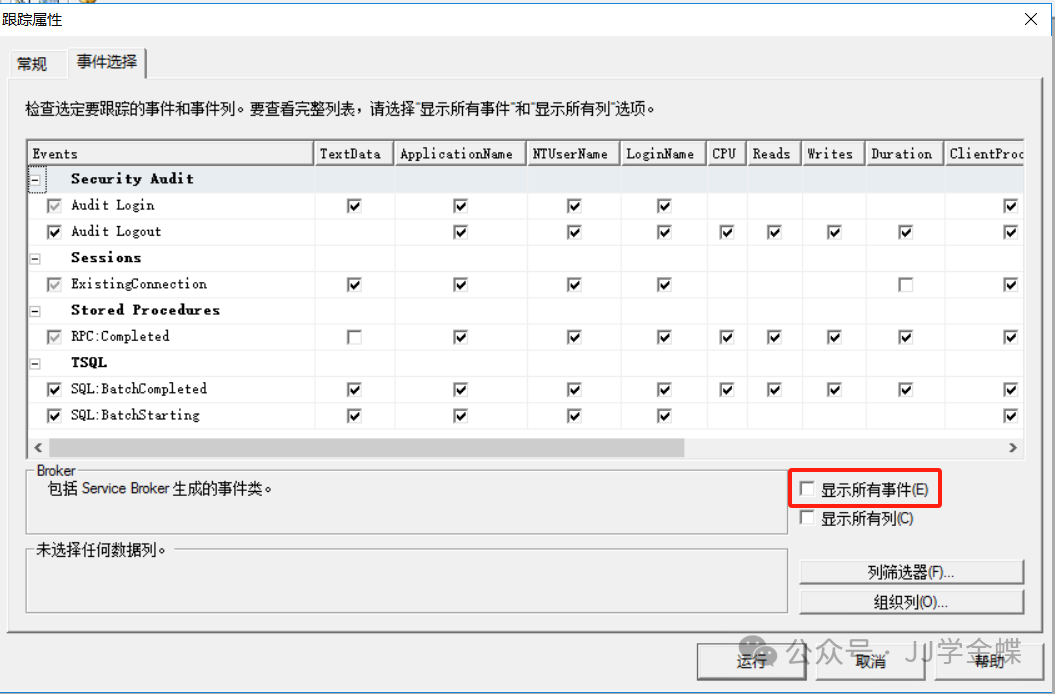Select the Audit Login event name
The image size is (1055, 694).
[x=113, y=205]
